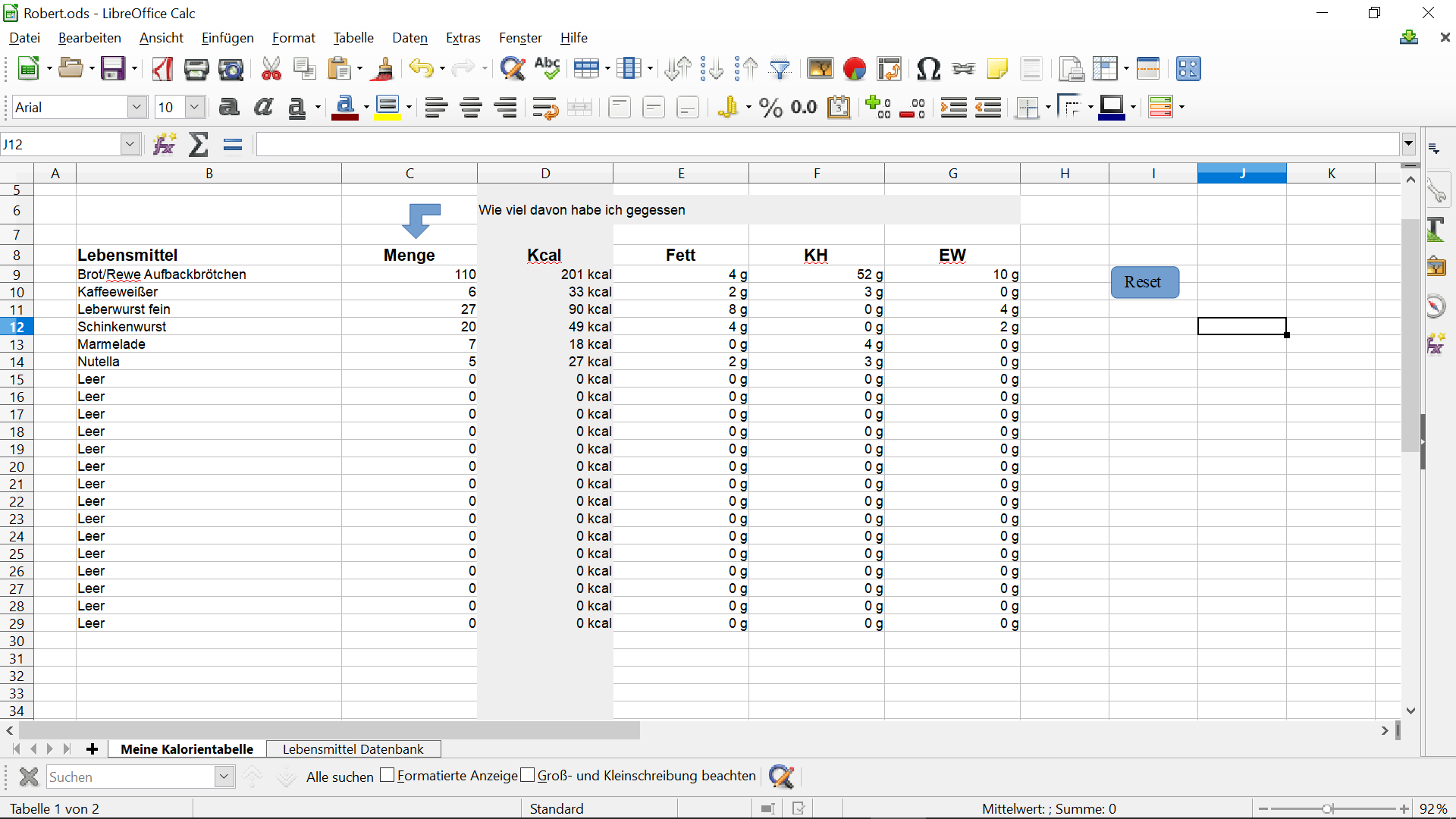
Task: Toggle bold text formatting
Action: pyautogui.click(x=229, y=108)
